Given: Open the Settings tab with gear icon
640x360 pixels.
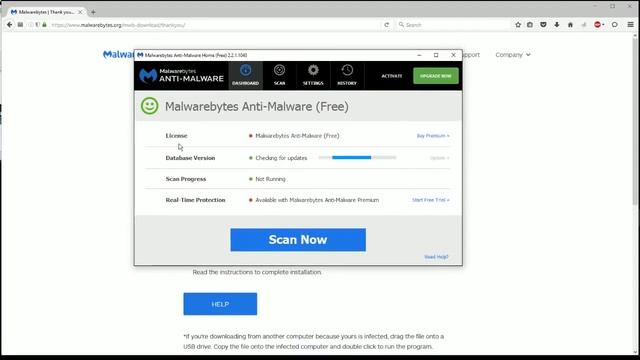Looking at the screenshot, I should 313,76.
